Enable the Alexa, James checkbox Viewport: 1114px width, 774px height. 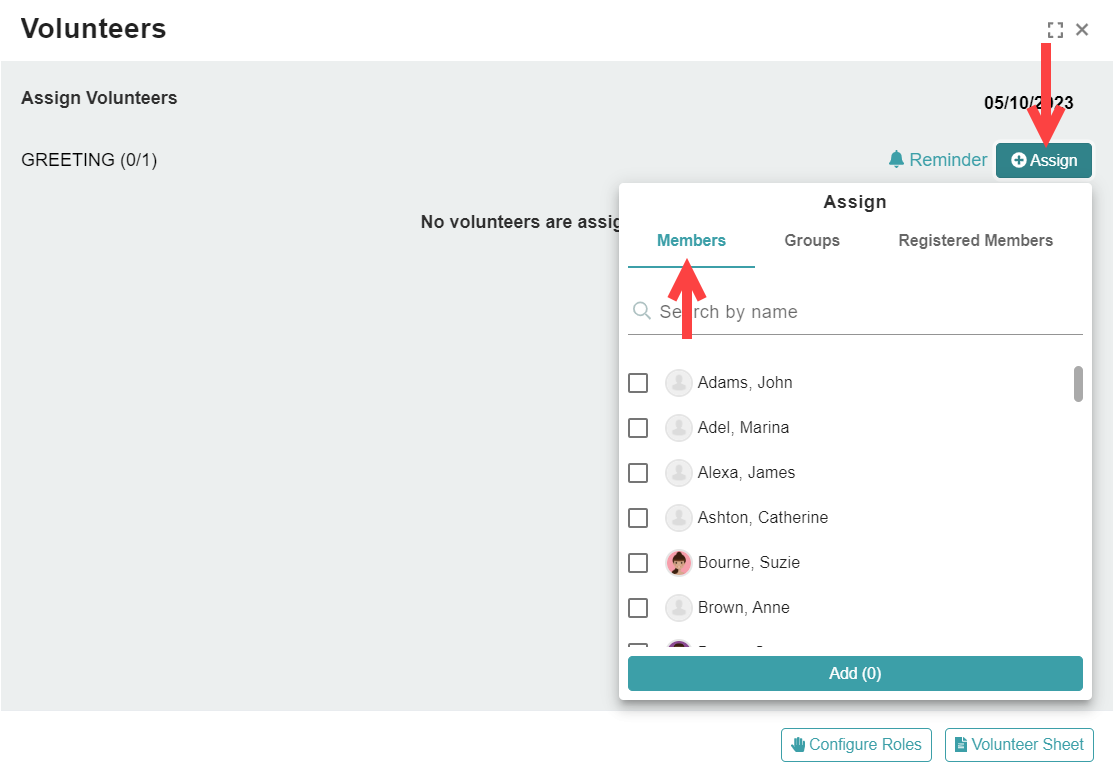[x=638, y=473]
